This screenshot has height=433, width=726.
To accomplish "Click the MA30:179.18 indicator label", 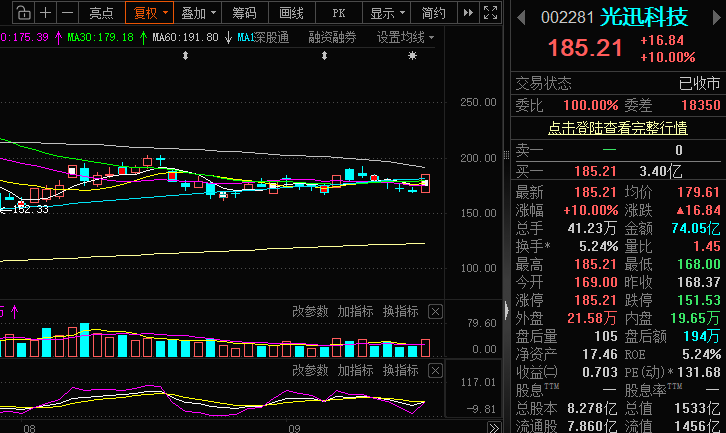I will pos(100,38).
